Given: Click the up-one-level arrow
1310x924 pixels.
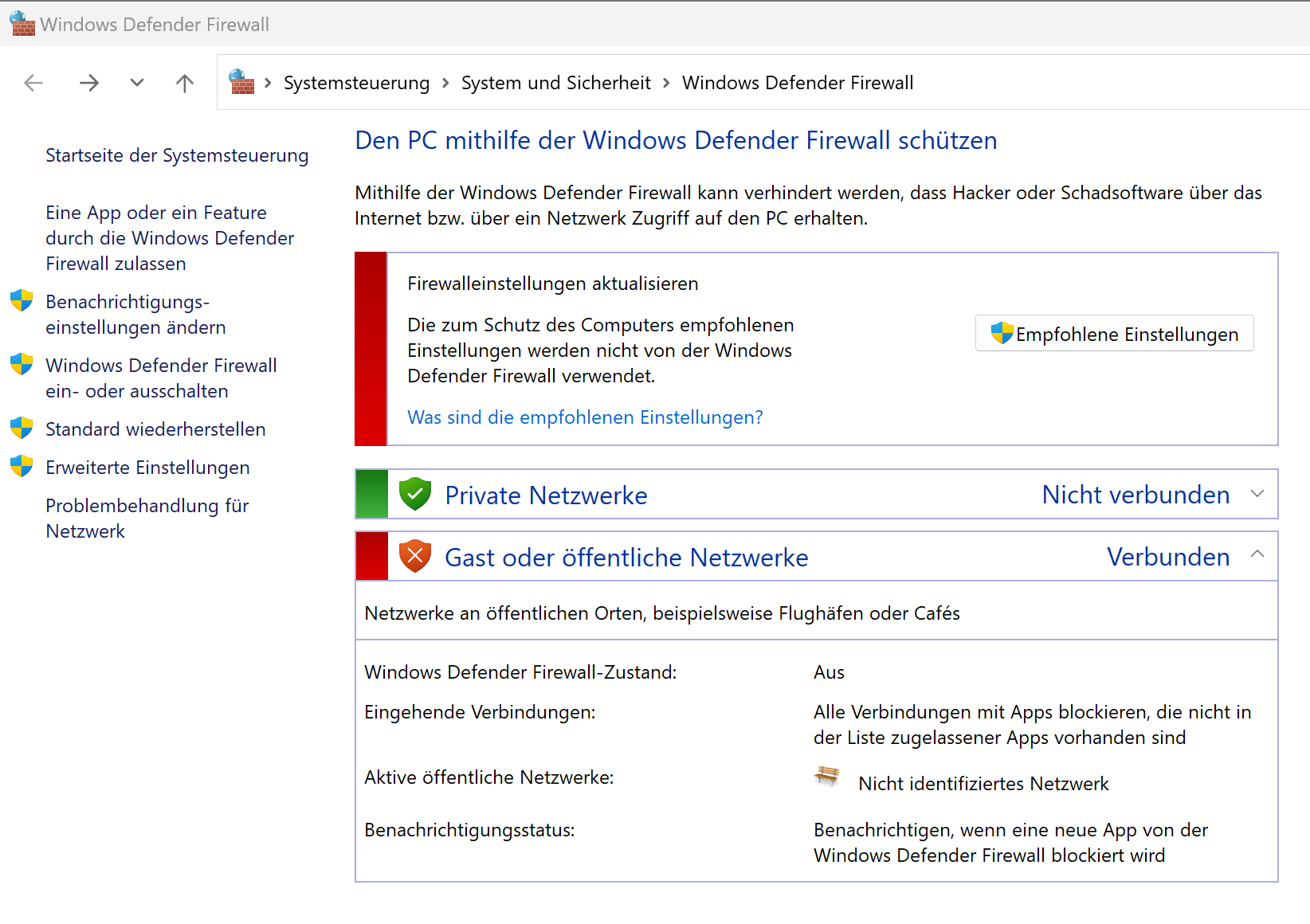Looking at the screenshot, I should coord(185,83).
